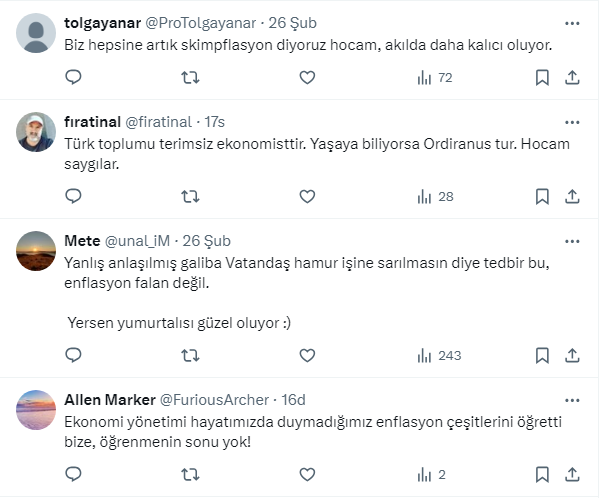The height and width of the screenshot is (498, 603).
Task: Reply to tolgayanar's tweet
Action: click(73, 77)
